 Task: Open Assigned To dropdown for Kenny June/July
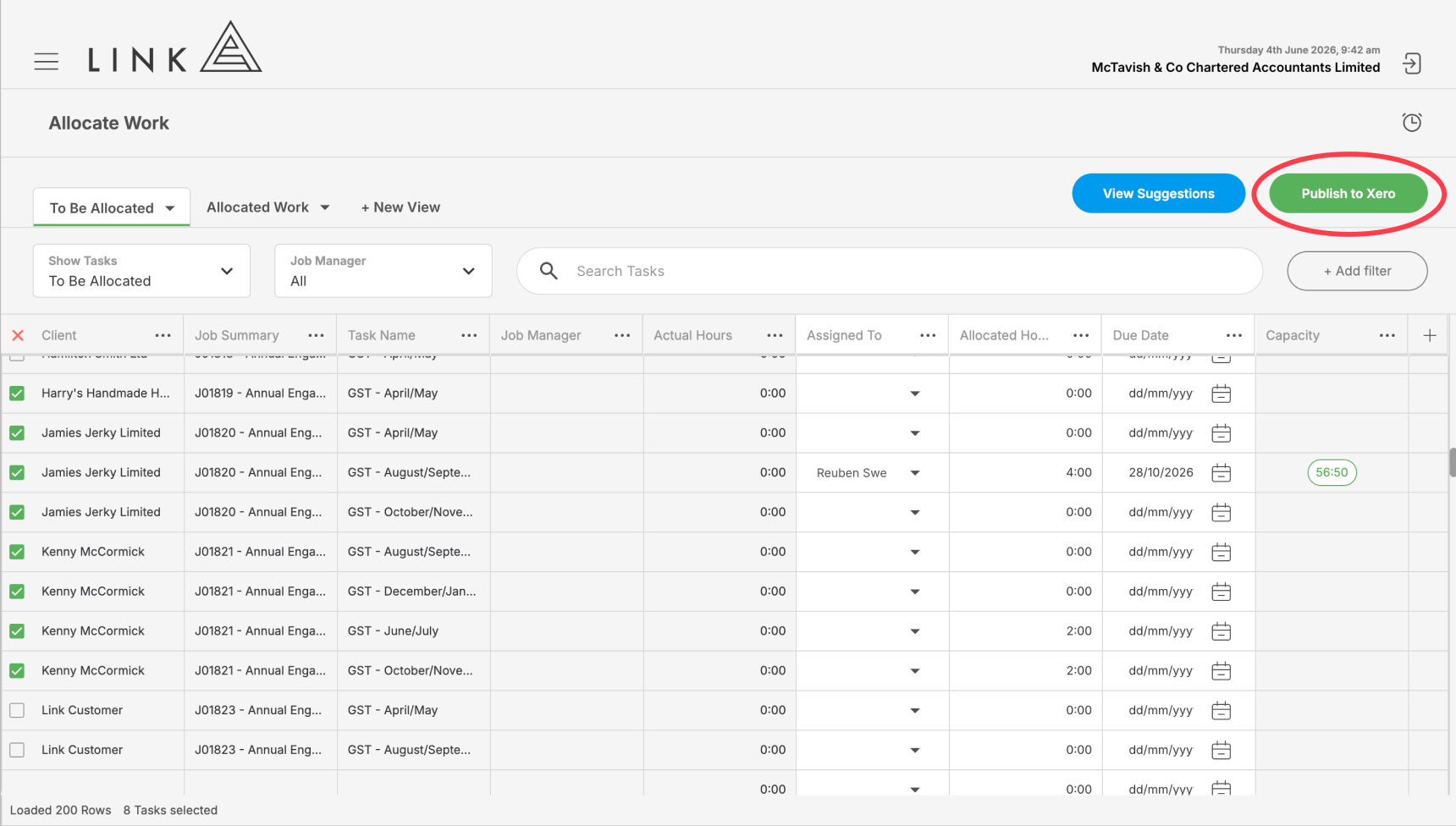tap(915, 631)
